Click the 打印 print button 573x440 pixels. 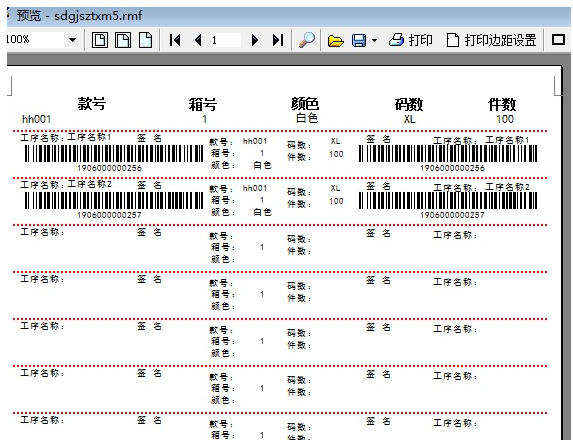pyautogui.click(x=411, y=40)
